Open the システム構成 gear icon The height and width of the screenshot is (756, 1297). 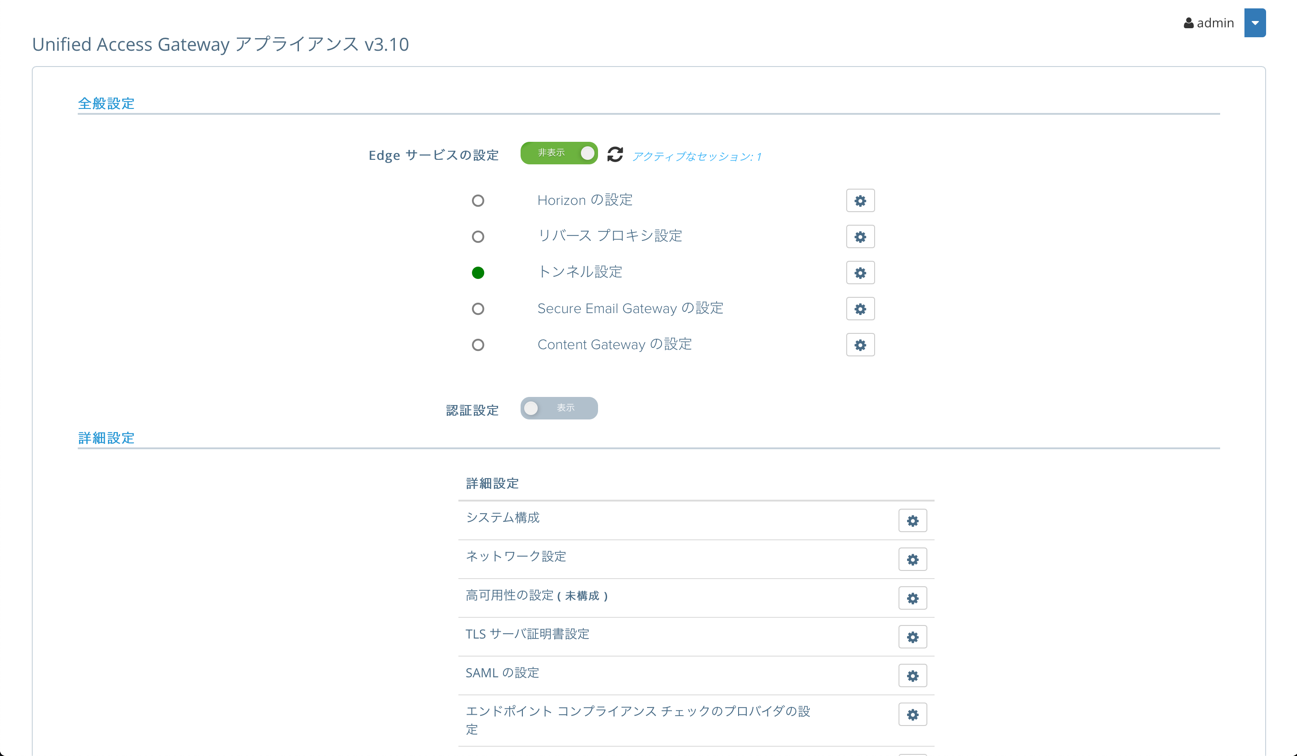pyautogui.click(x=912, y=521)
